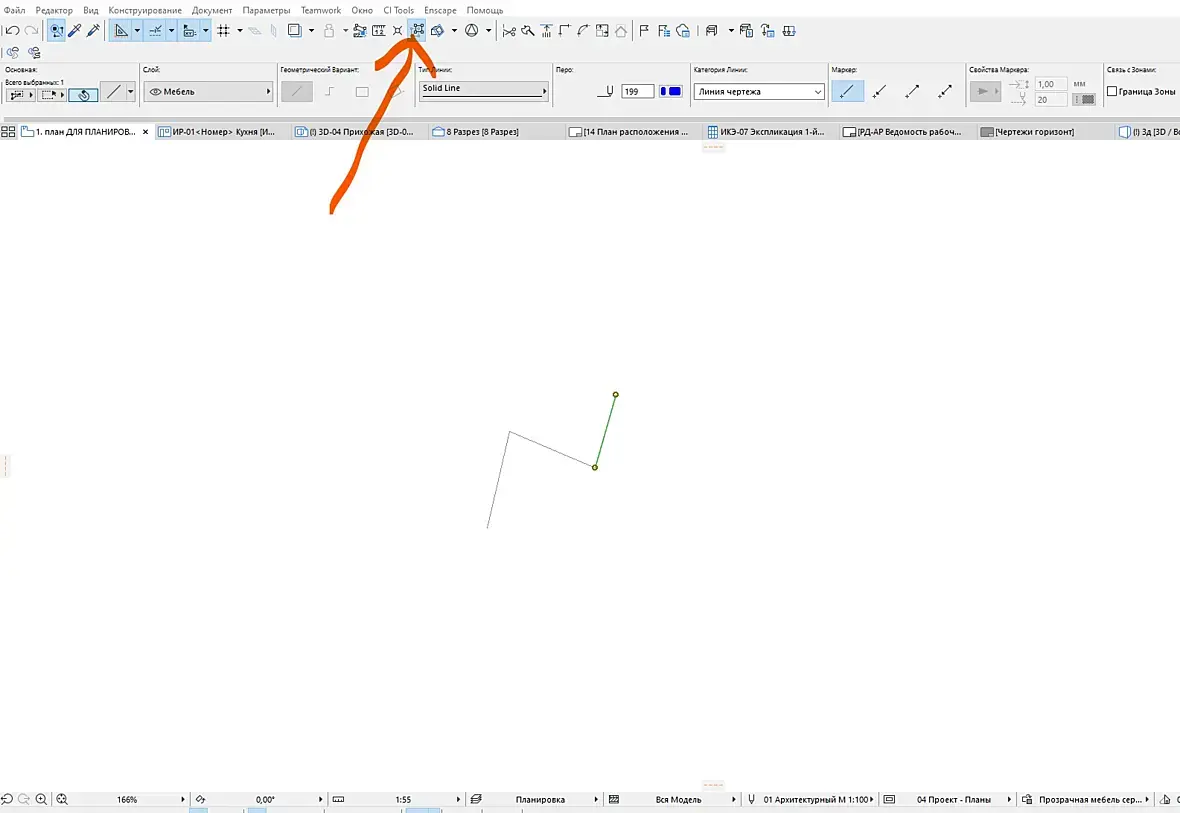Click the 3D box rotate icon
The width and height of the screenshot is (1180, 813).
click(437, 31)
